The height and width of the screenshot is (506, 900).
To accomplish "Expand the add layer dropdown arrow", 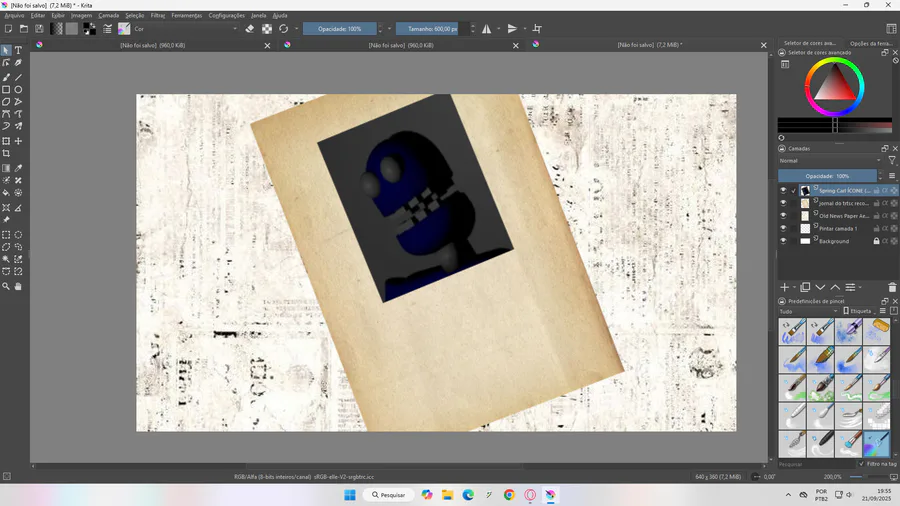I will point(794,288).
